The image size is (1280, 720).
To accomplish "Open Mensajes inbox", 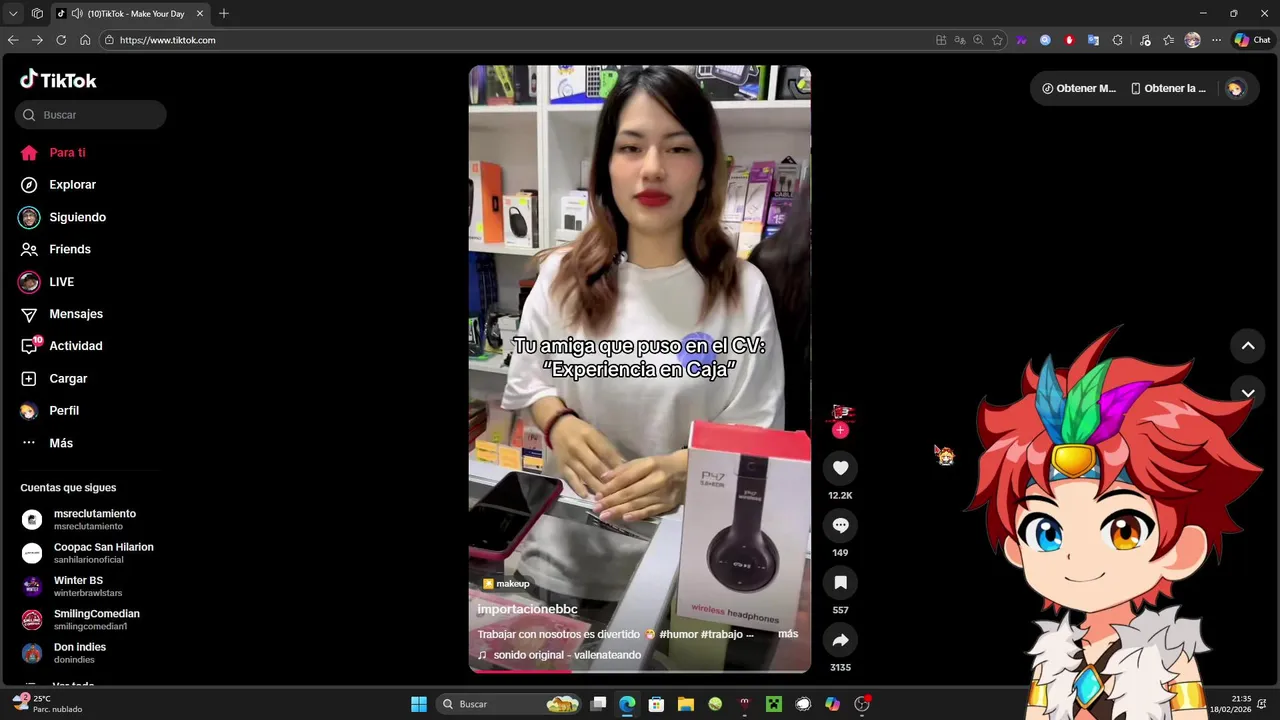I will coord(62,314).
